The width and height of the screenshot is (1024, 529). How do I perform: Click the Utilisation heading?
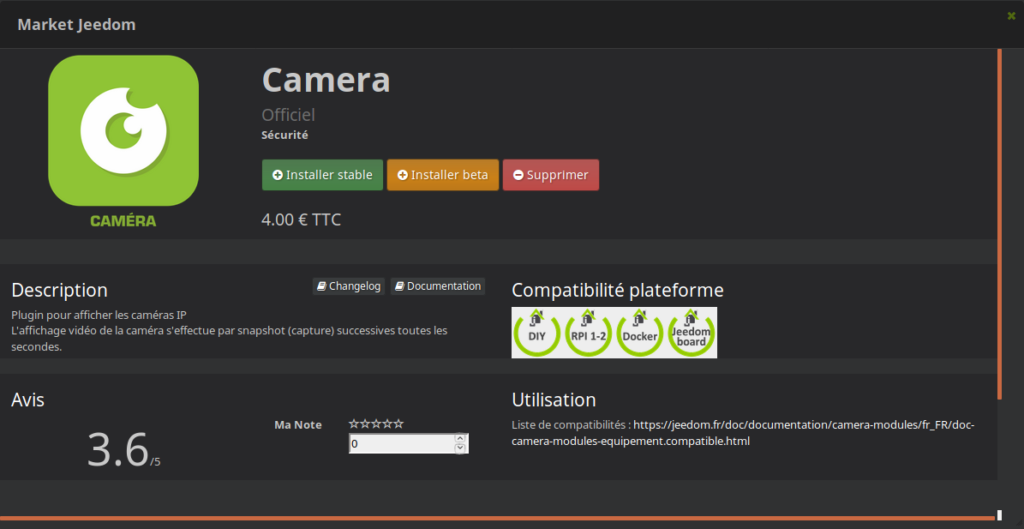pyautogui.click(x=554, y=400)
